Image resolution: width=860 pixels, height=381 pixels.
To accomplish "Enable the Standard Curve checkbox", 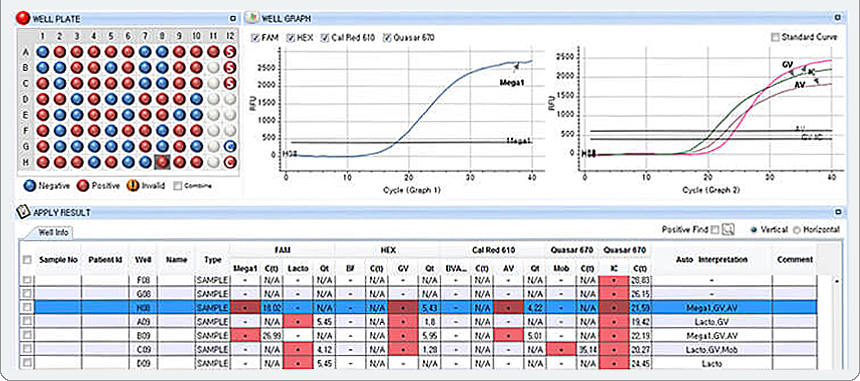I will [x=776, y=37].
